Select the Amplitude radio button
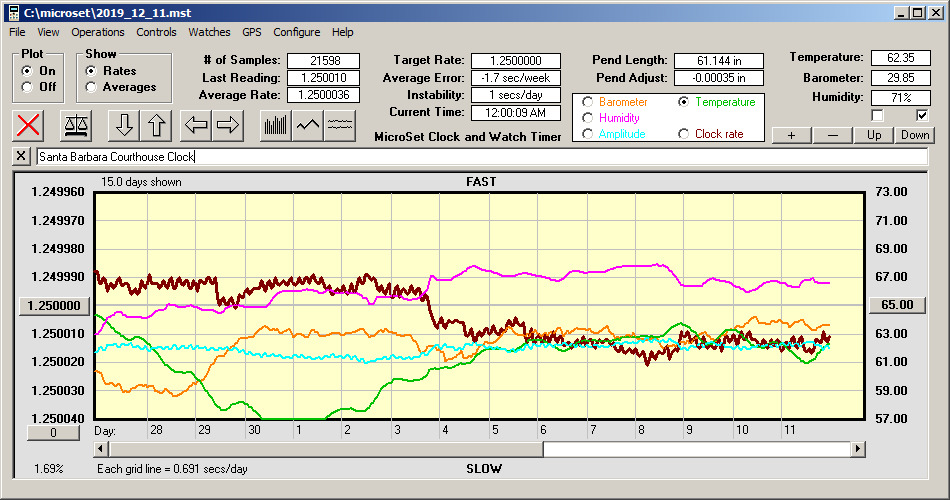Image resolution: width=950 pixels, height=500 pixels. click(x=586, y=134)
